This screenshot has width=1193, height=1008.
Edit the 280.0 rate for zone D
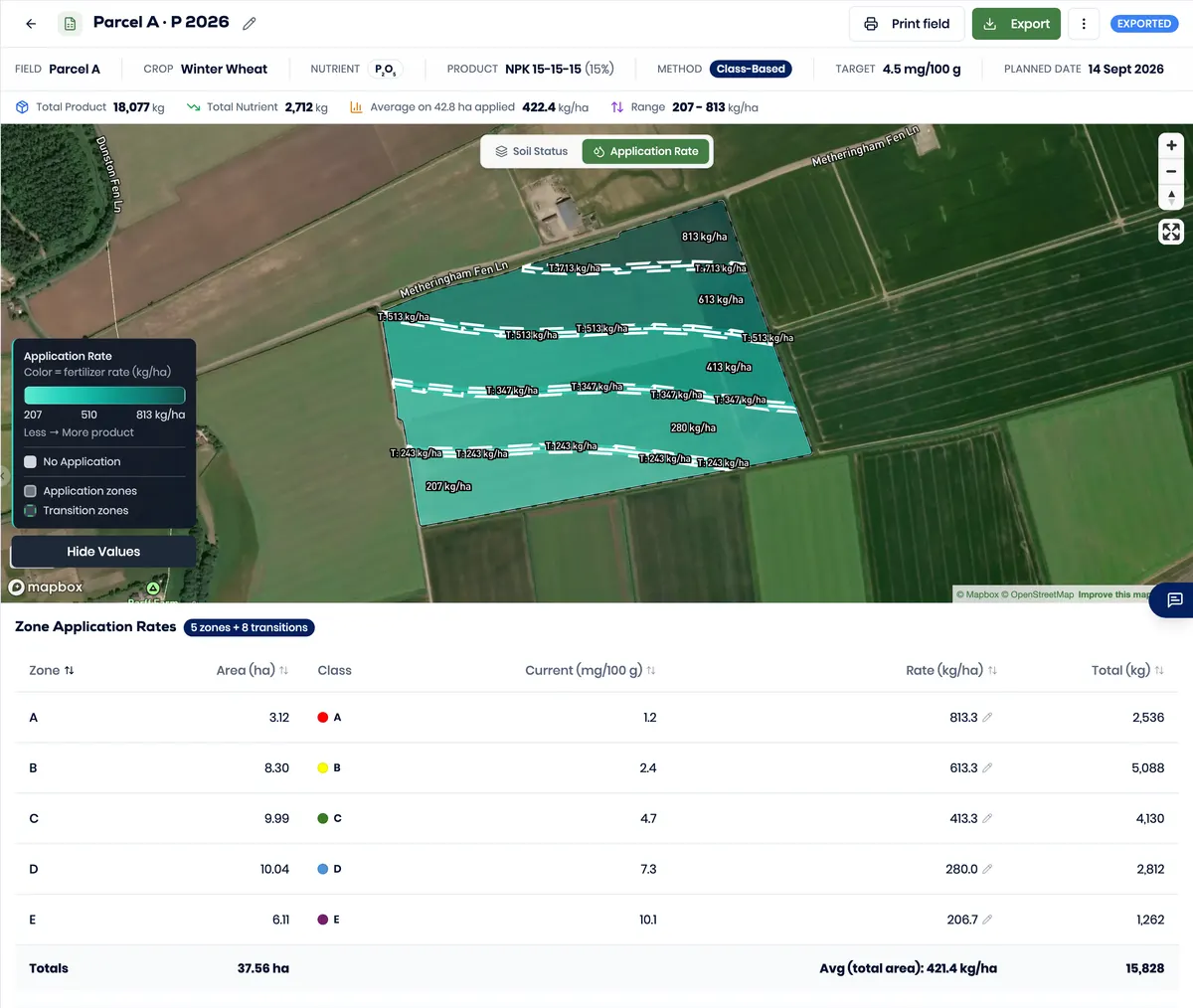[x=987, y=869]
